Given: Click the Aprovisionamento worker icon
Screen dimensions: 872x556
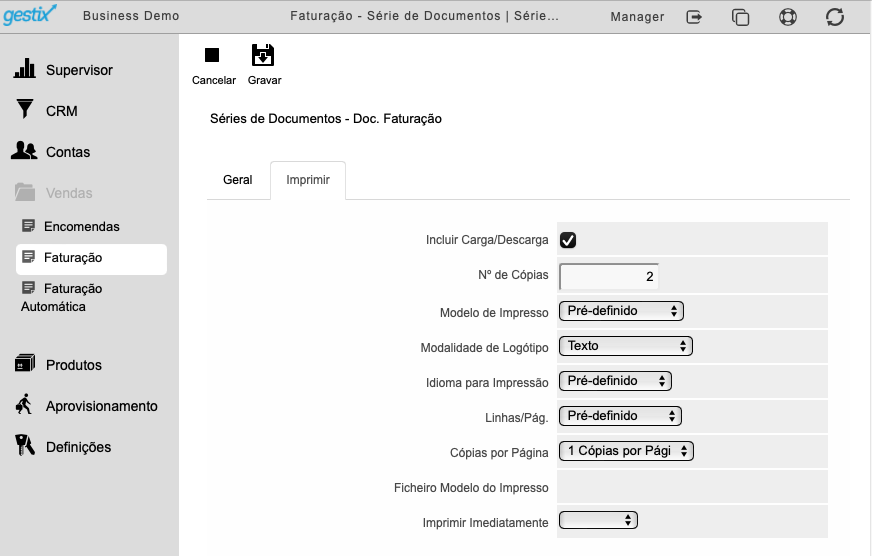Looking at the screenshot, I should coord(24,404).
